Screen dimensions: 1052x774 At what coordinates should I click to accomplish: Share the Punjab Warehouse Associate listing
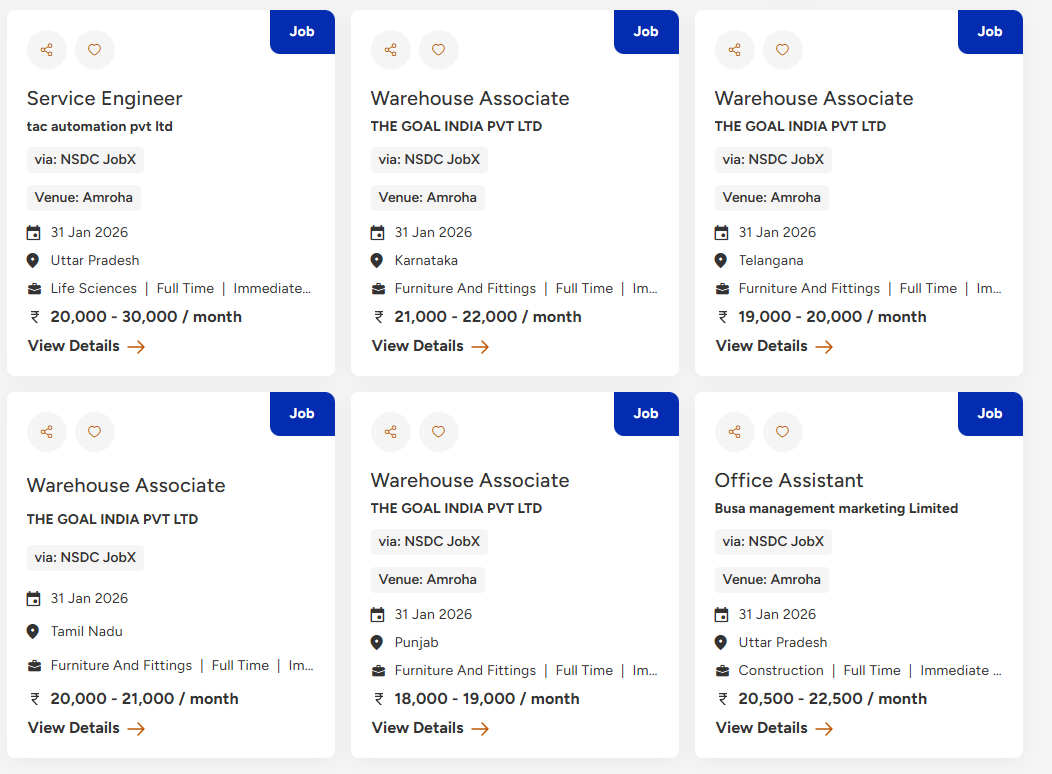click(x=391, y=432)
